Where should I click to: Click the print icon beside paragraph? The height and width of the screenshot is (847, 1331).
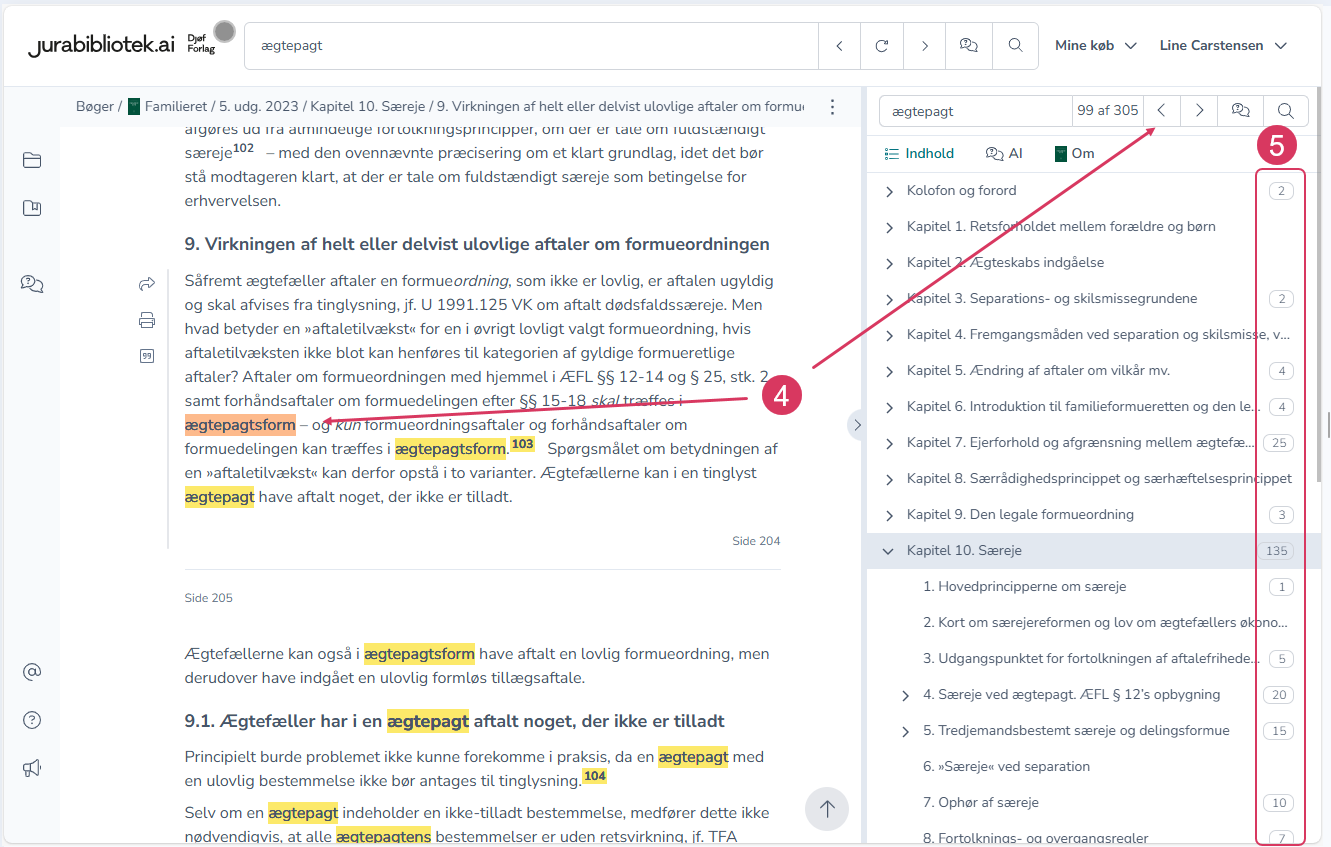[147, 320]
